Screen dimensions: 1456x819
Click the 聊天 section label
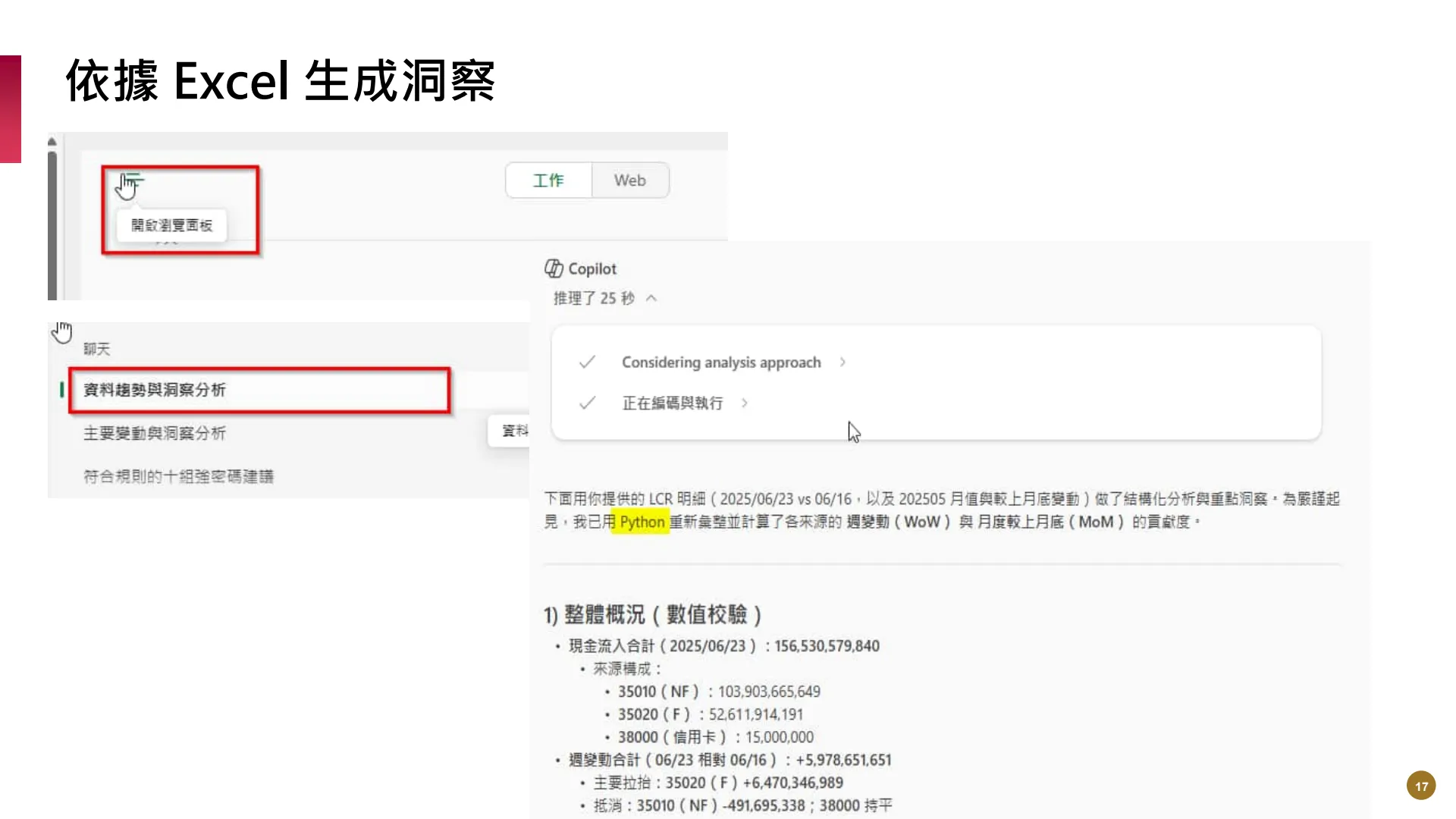point(96,349)
